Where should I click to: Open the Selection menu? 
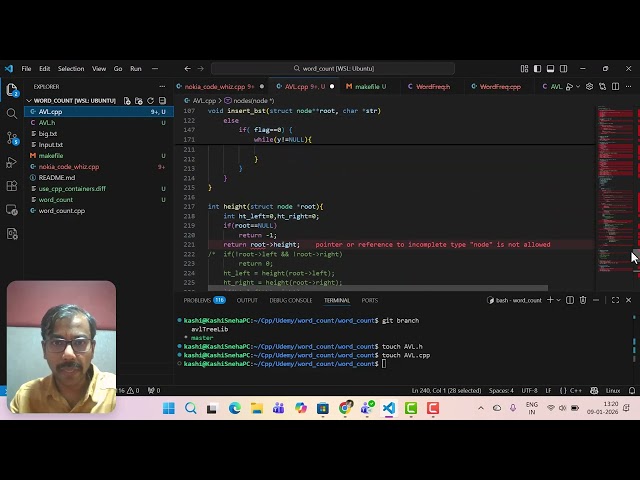(71, 69)
